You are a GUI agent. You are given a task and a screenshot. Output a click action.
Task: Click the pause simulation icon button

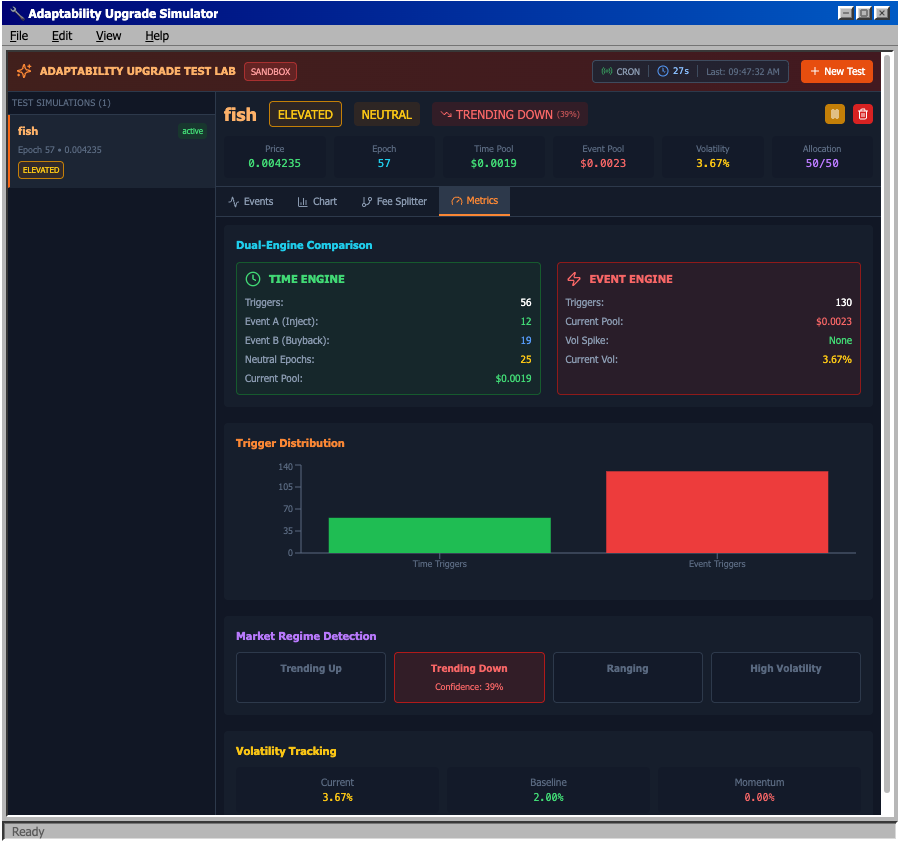point(834,114)
